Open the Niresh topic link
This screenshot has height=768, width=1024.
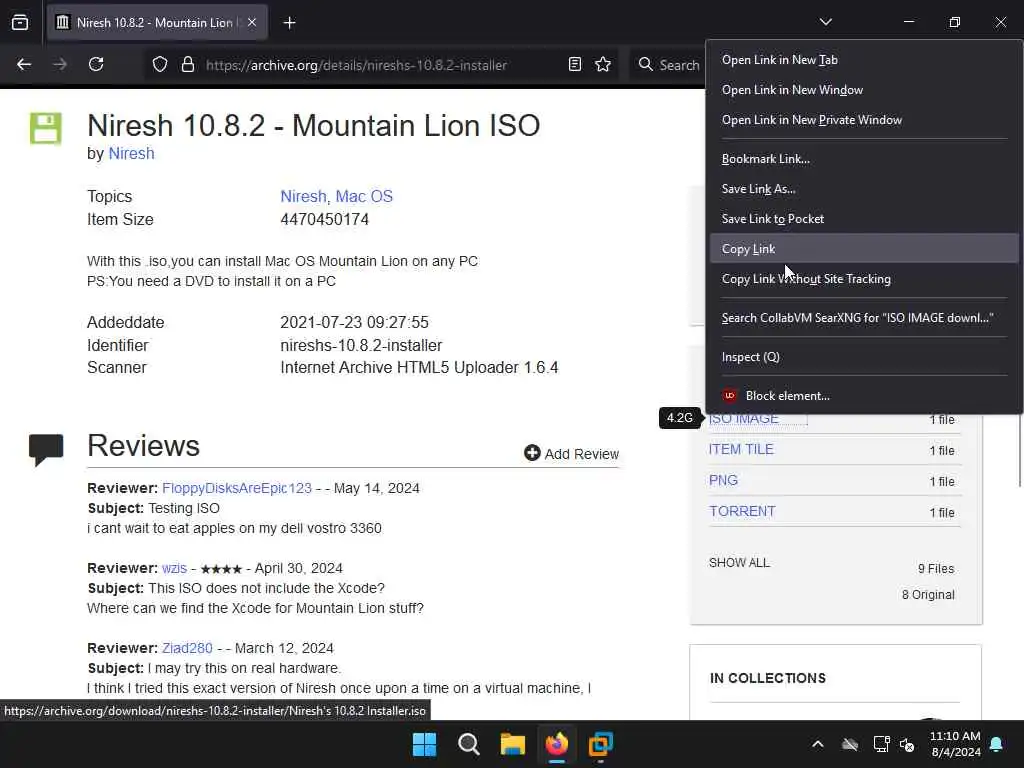[303, 197]
